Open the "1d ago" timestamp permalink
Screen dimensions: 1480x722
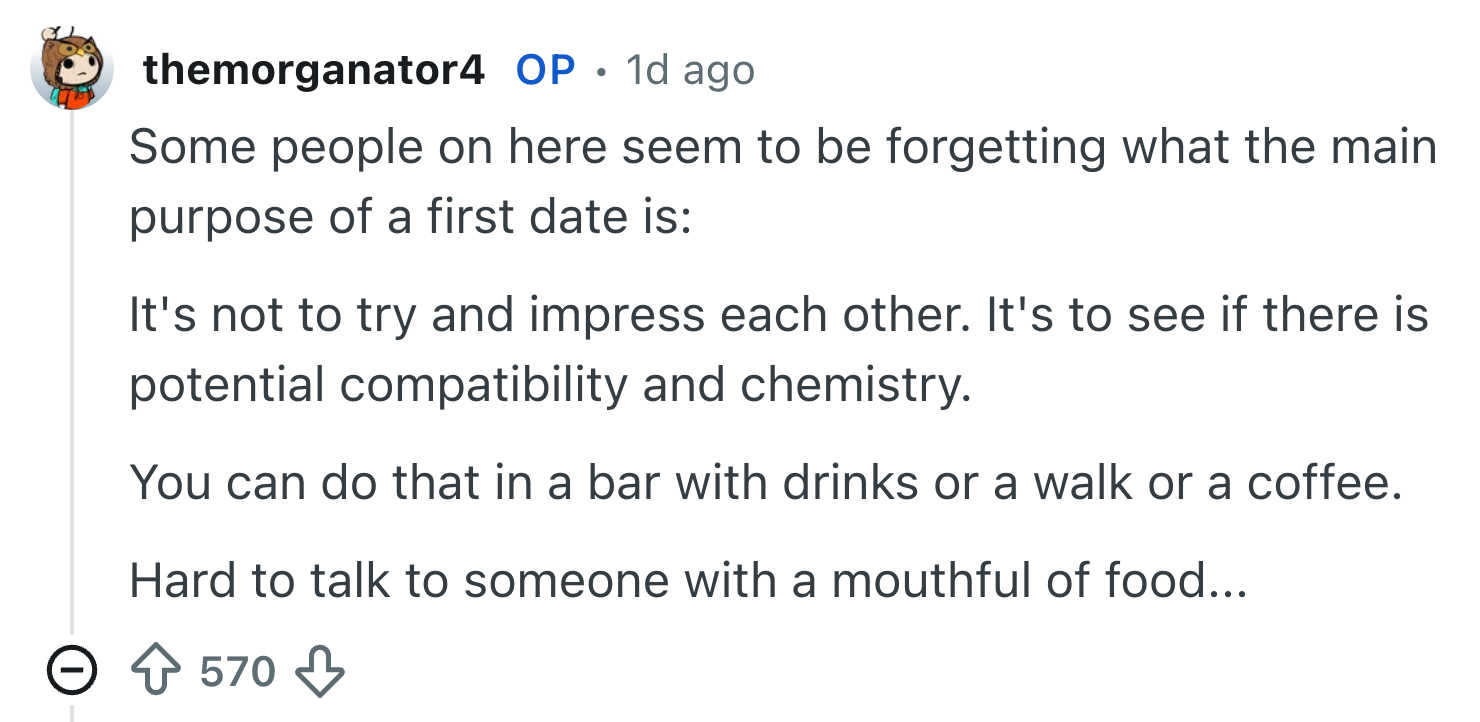point(690,70)
